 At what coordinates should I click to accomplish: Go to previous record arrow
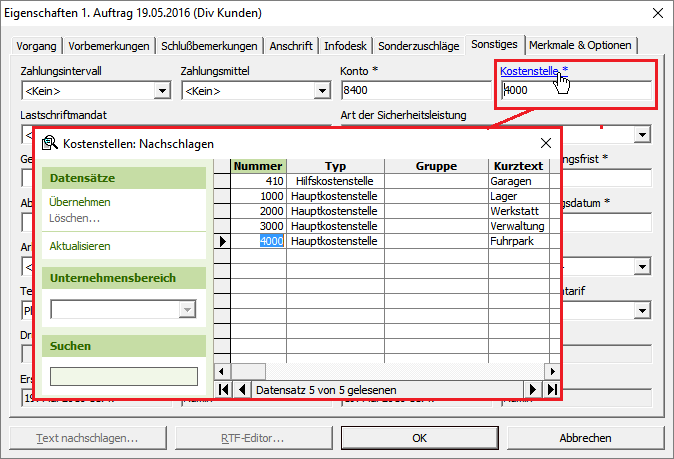click(x=241, y=389)
